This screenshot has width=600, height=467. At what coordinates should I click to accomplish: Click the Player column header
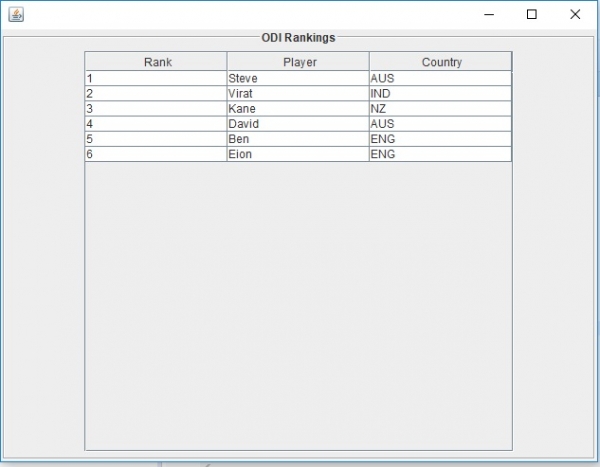point(298,62)
